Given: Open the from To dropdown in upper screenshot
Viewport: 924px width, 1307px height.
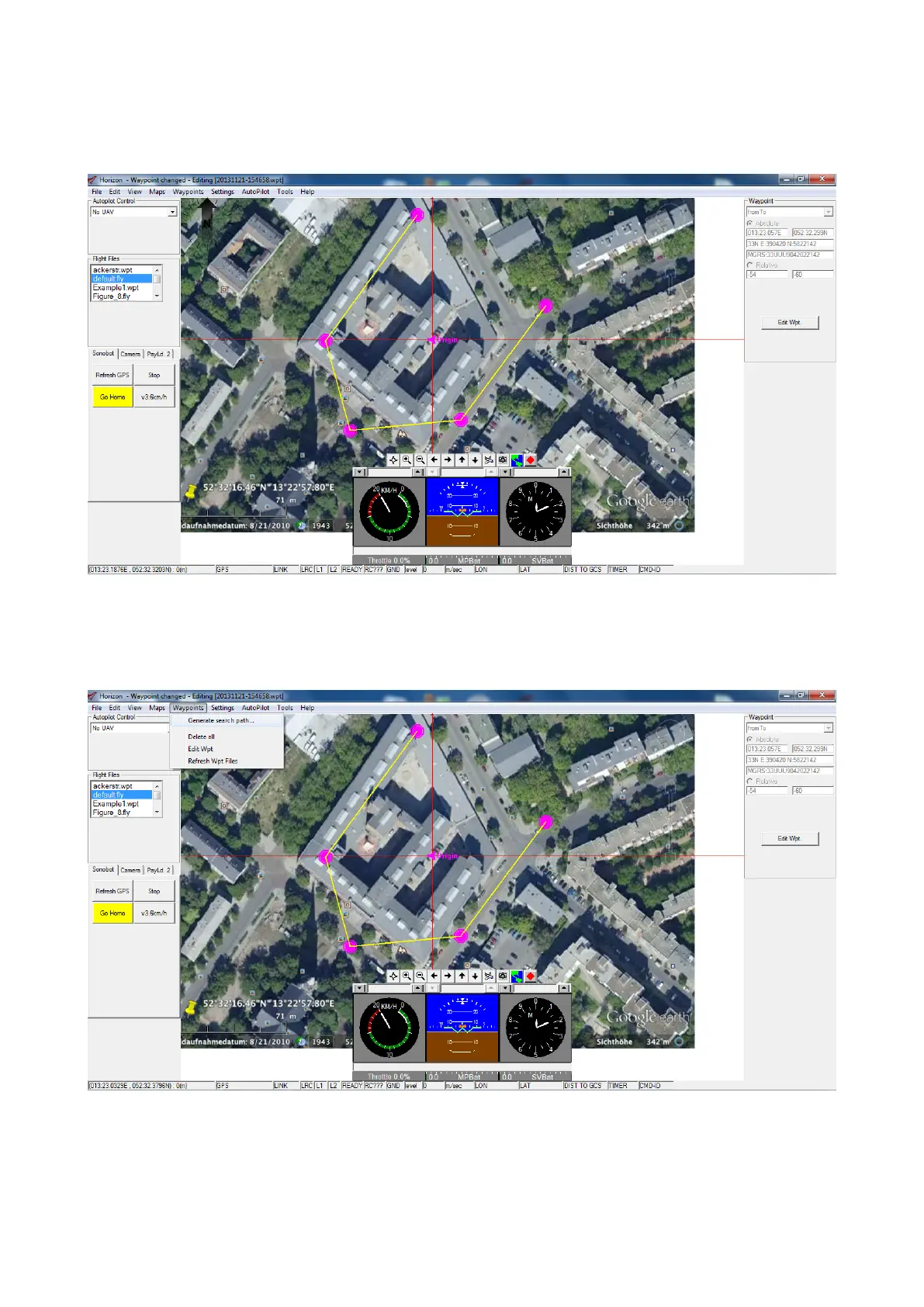Looking at the screenshot, I should pos(829,212).
